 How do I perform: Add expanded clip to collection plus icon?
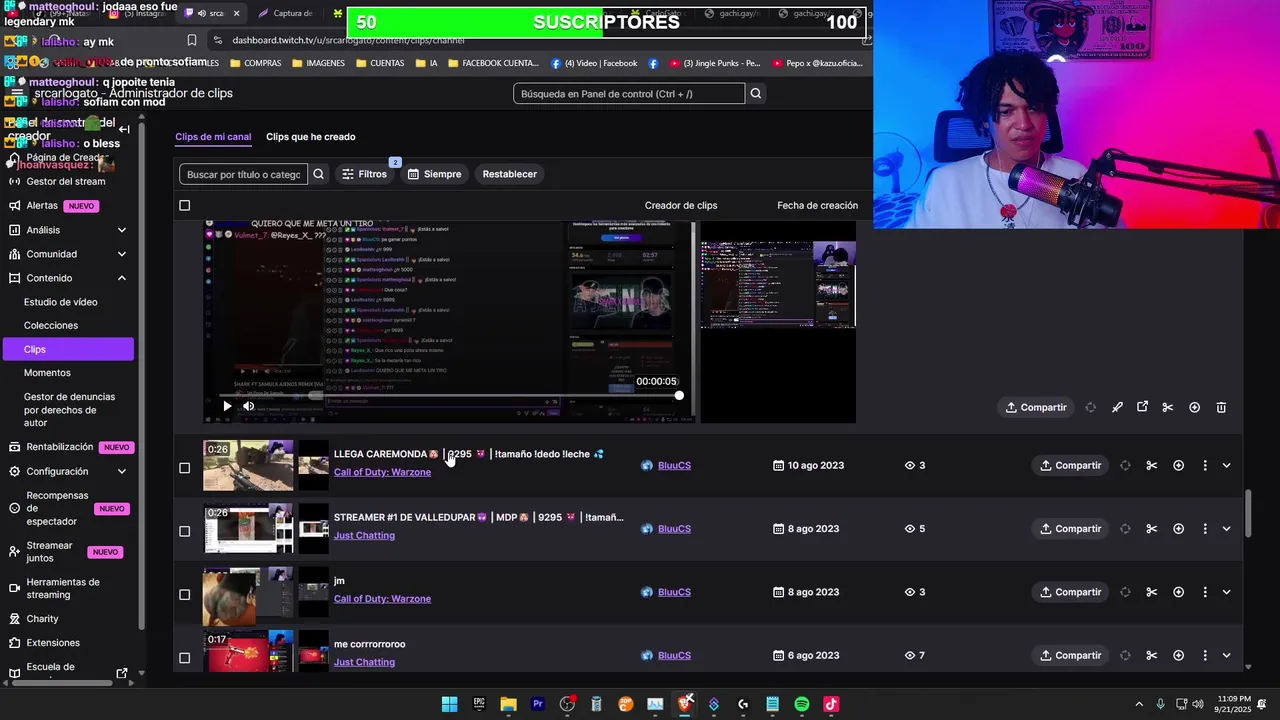1194,407
